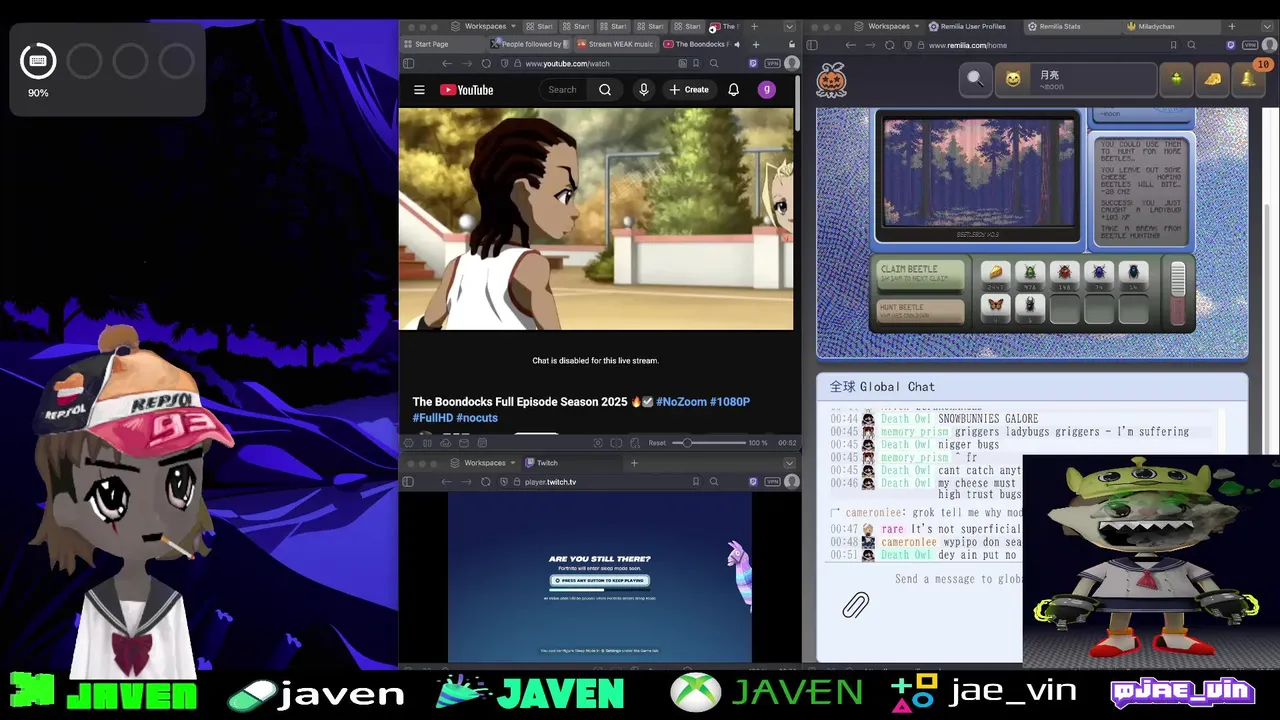Open tab list chevron in YouTube window

click(x=789, y=26)
